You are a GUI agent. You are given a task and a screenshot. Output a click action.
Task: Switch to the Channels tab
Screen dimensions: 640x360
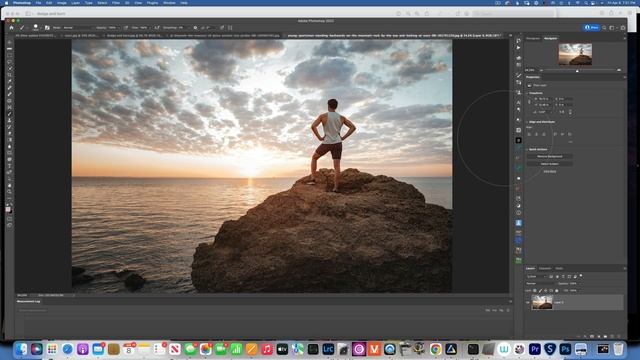pos(545,268)
